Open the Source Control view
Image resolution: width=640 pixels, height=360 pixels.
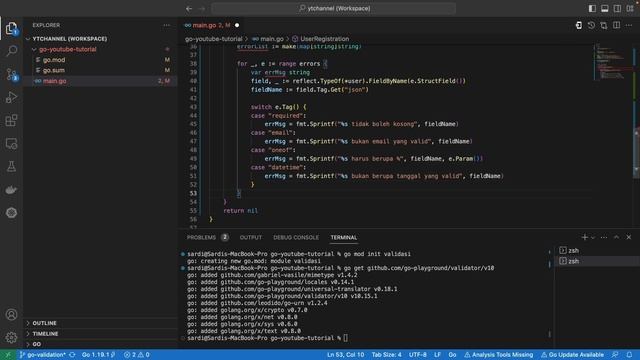(x=11, y=74)
